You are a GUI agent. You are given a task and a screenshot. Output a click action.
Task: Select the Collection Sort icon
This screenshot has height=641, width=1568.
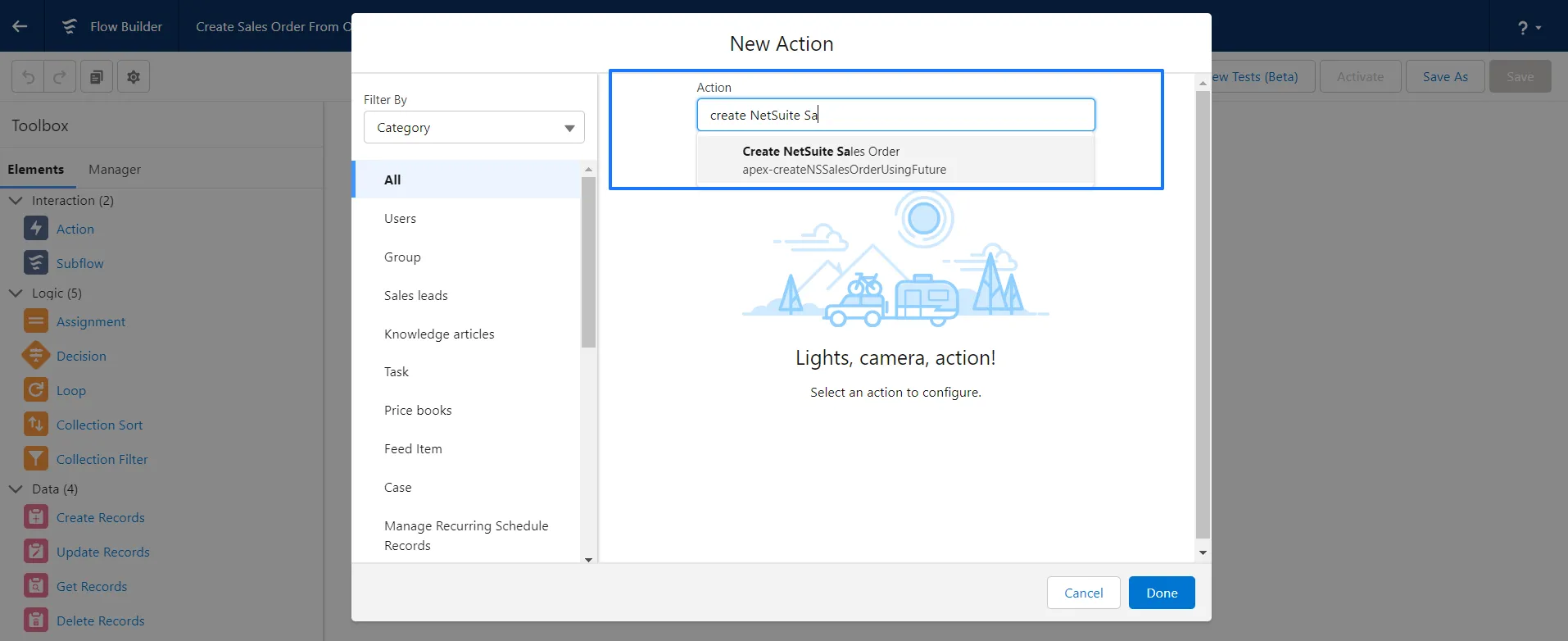point(36,424)
